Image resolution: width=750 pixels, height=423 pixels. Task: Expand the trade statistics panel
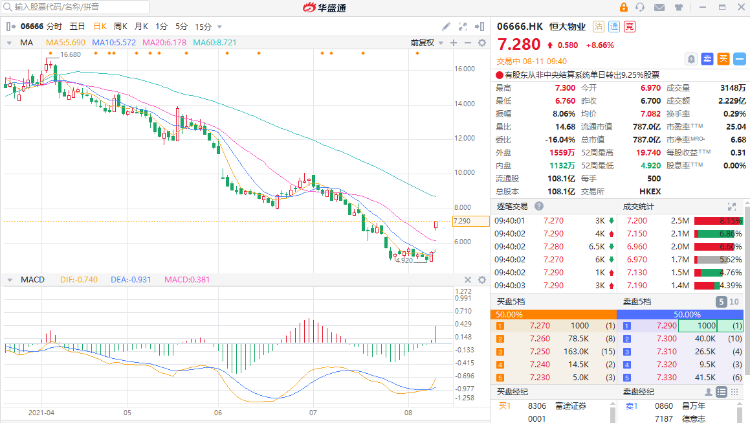pos(732,207)
